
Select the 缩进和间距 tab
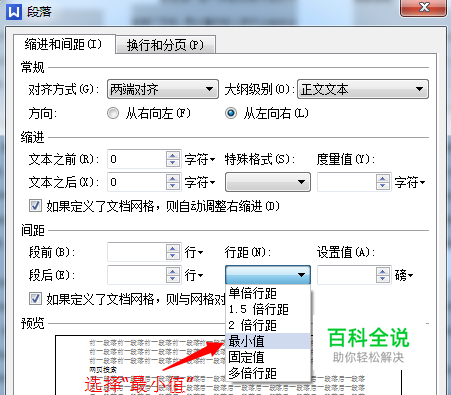coord(64,44)
